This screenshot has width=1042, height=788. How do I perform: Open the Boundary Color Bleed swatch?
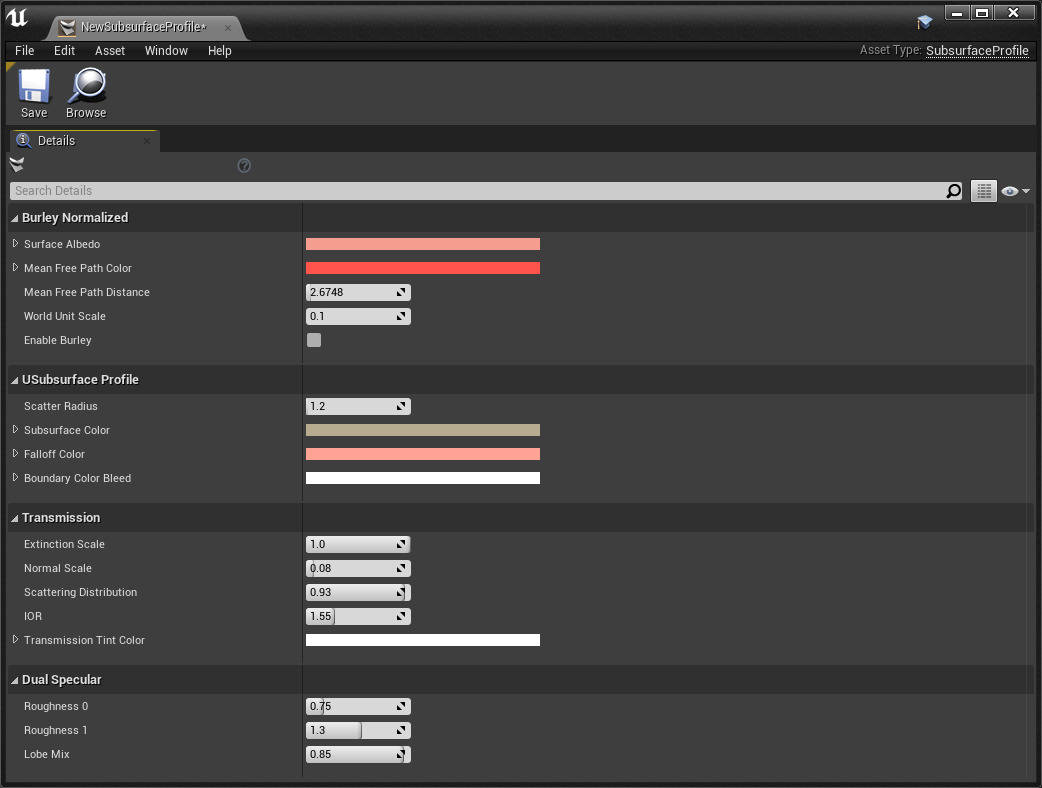(x=423, y=478)
